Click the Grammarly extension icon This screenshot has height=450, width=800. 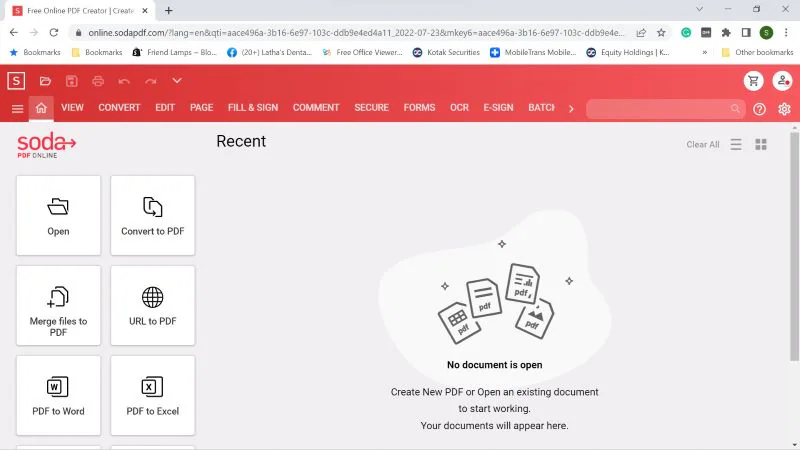686,33
